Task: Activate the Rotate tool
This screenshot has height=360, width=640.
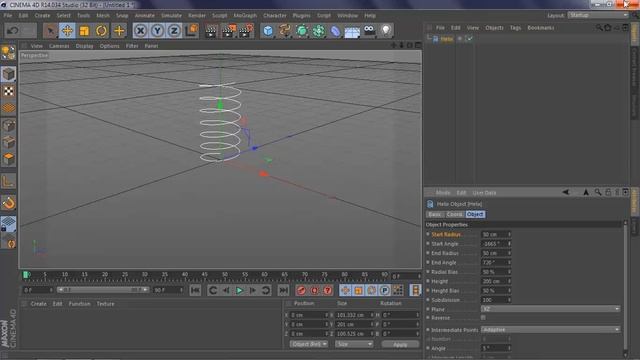Action: (x=102, y=31)
